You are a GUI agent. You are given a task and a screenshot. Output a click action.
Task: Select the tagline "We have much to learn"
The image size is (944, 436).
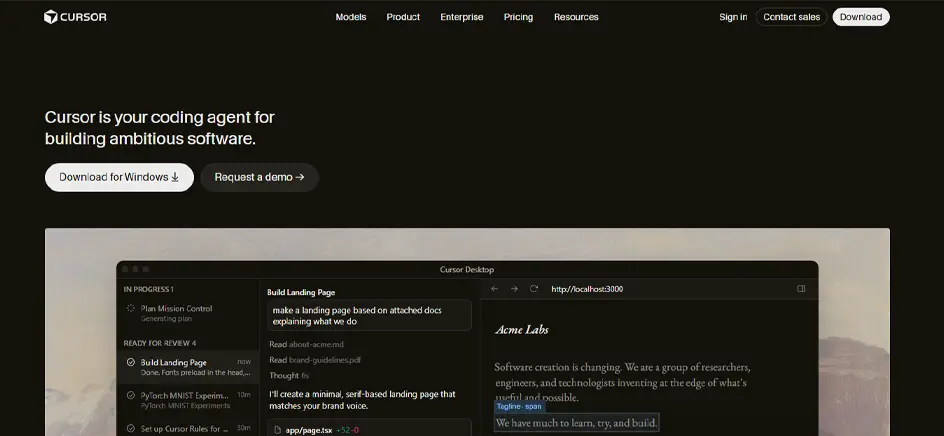[x=576, y=423]
